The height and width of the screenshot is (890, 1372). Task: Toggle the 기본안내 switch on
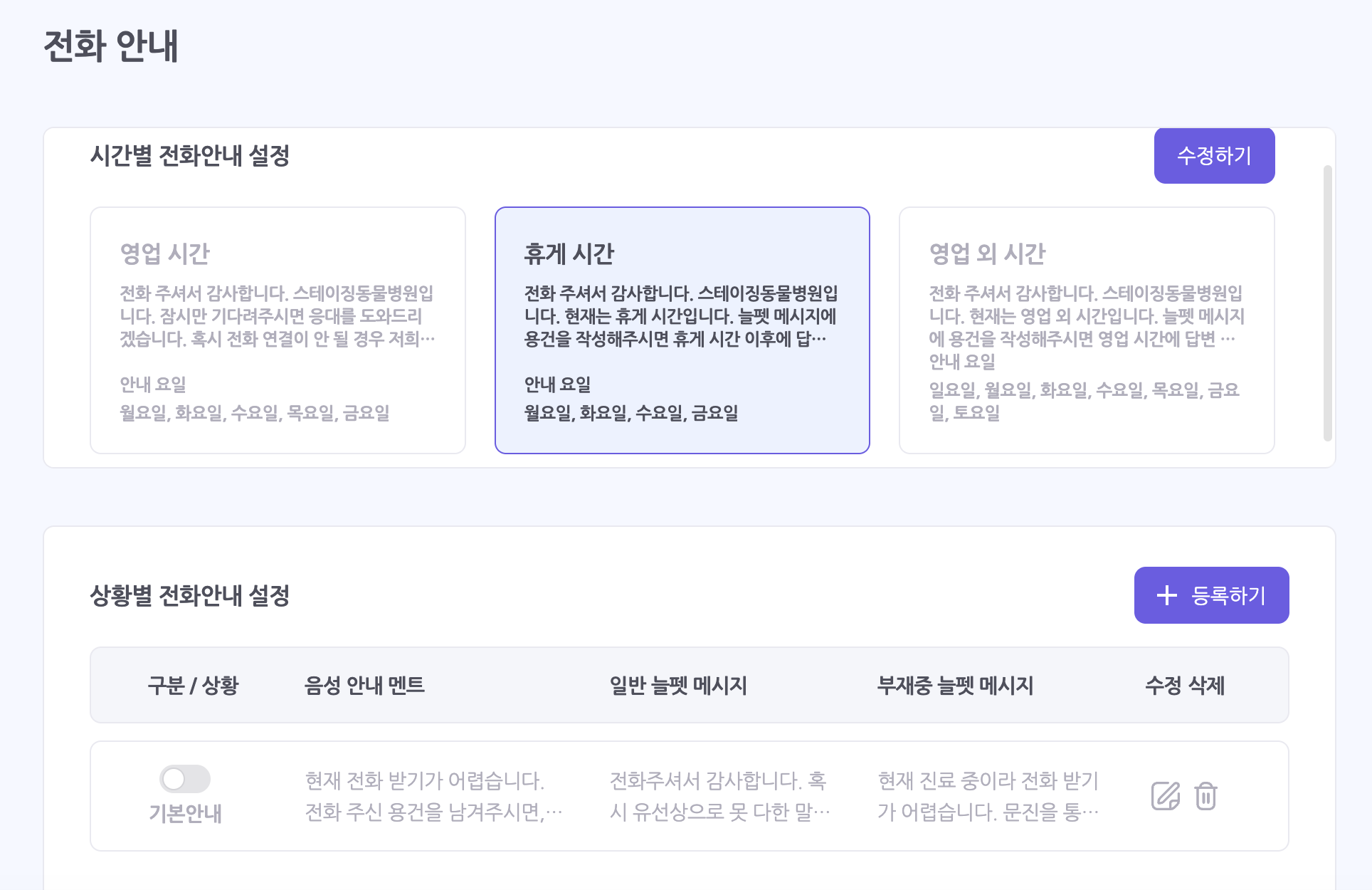[185, 779]
